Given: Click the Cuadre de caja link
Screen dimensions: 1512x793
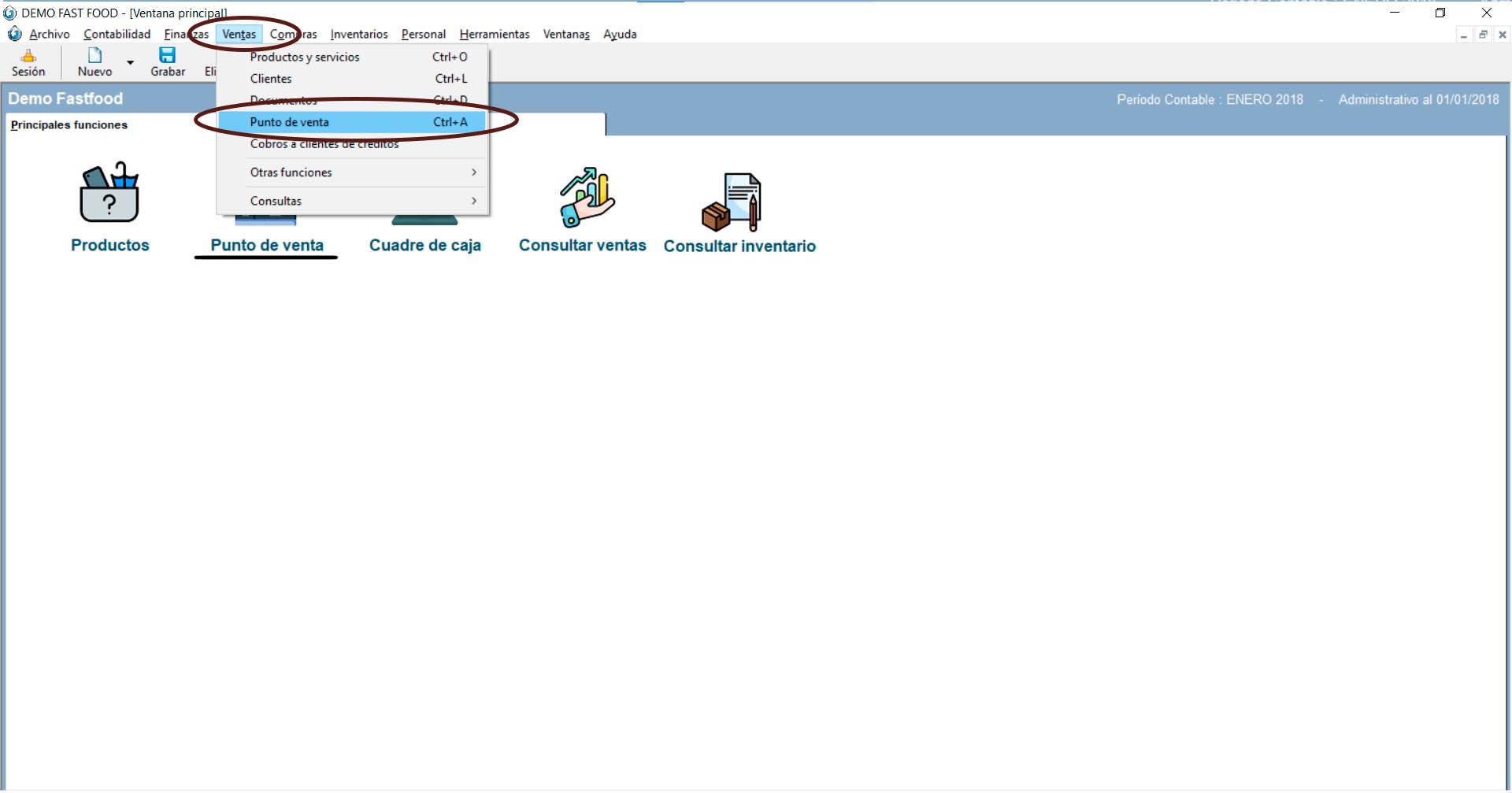Looking at the screenshot, I should tap(425, 245).
